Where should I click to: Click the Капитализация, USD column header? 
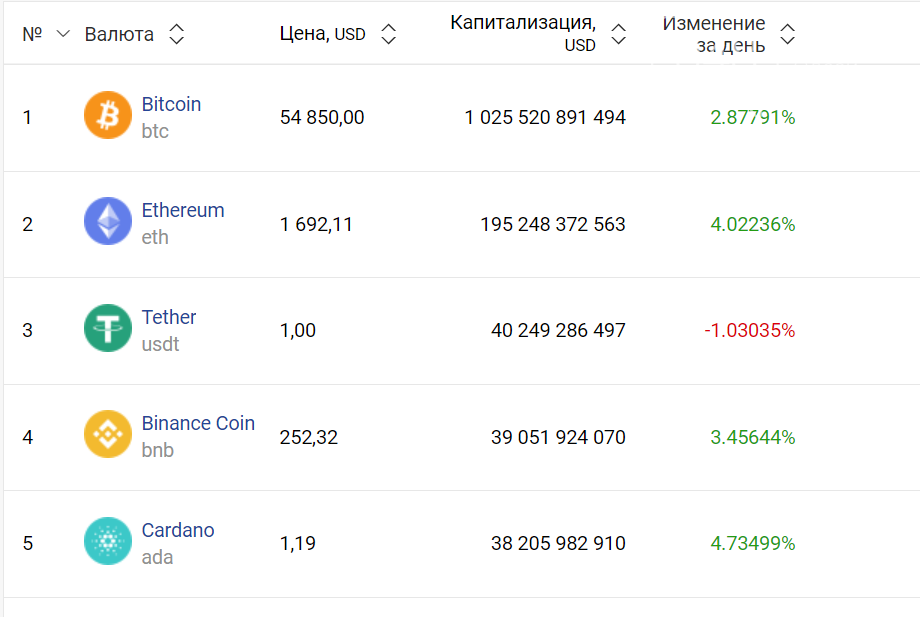[523, 33]
